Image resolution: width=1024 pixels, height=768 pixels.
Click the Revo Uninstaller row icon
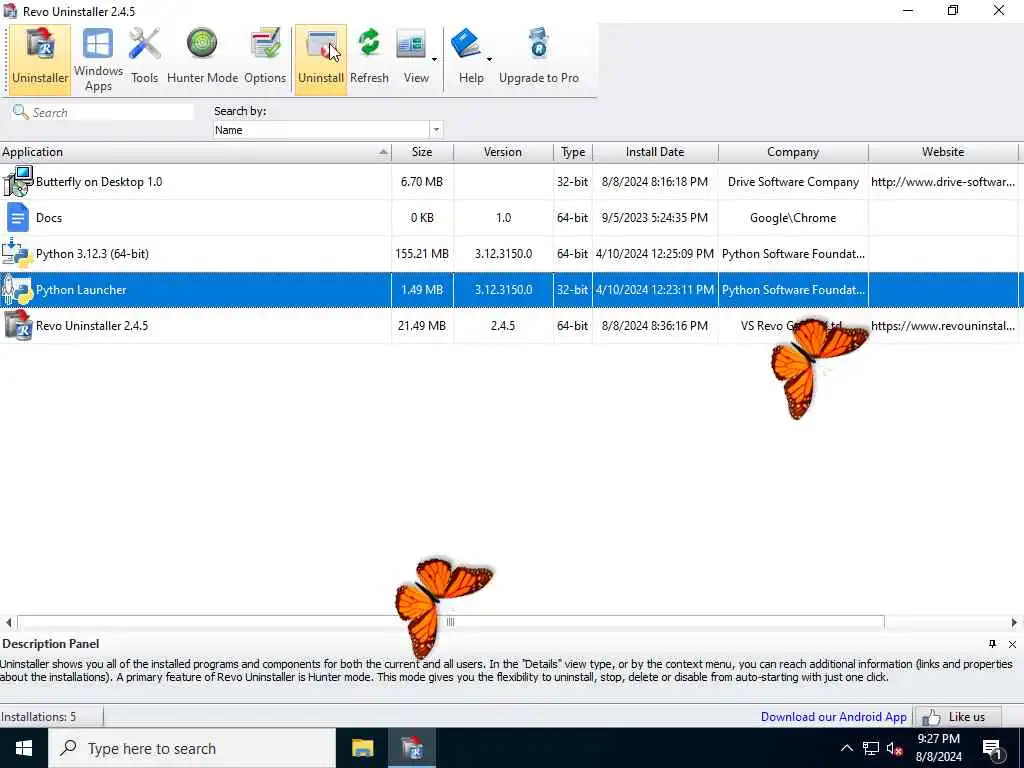[17, 325]
